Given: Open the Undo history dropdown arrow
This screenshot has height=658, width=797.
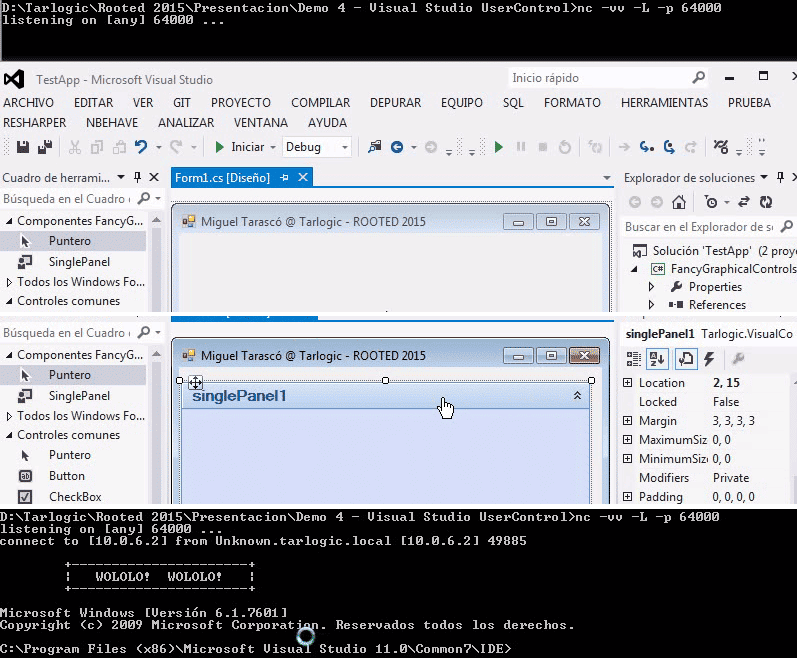Looking at the screenshot, I should [159, 147].
